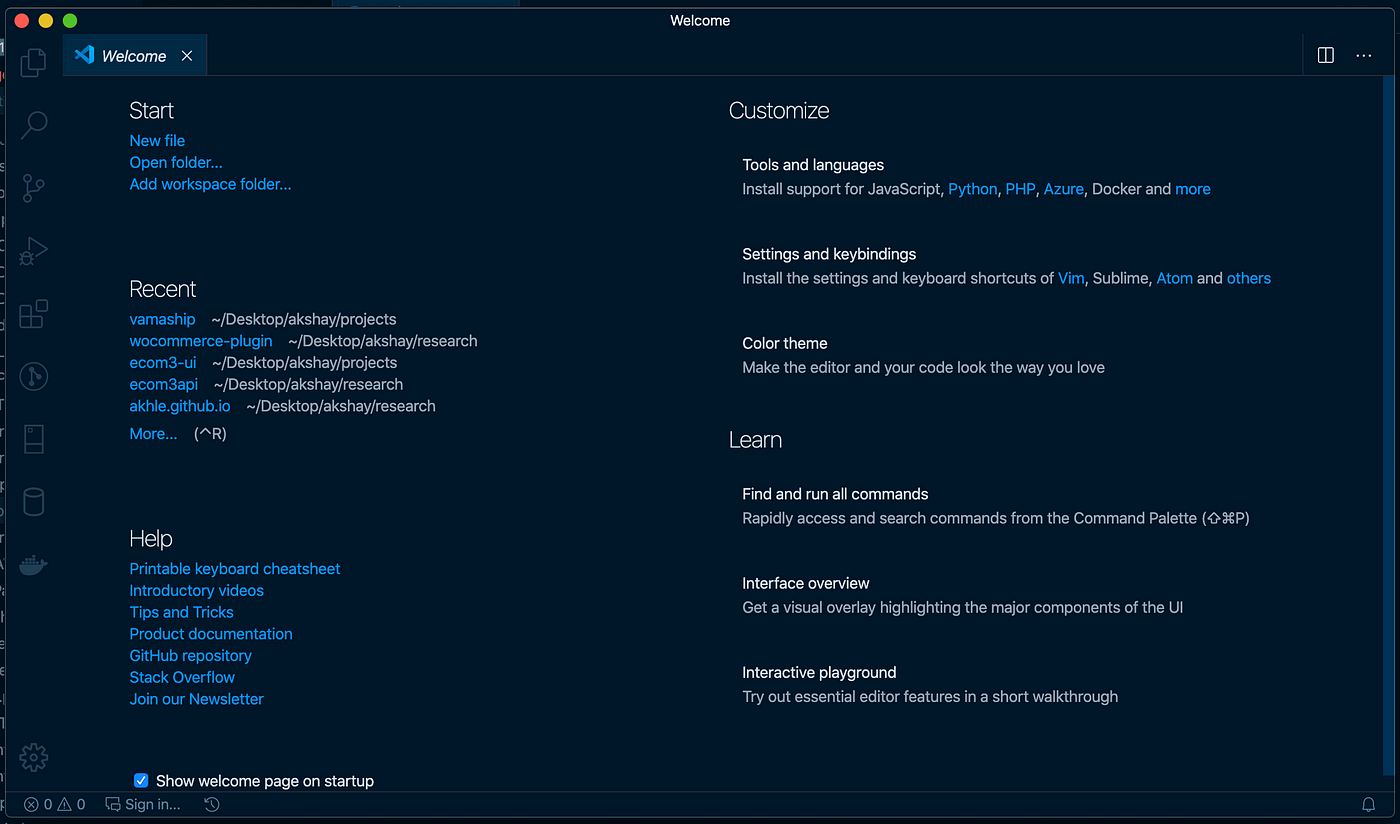Open GitHub repository link
The width and height of the screenshot is (1400, 824).
[190, 656]
